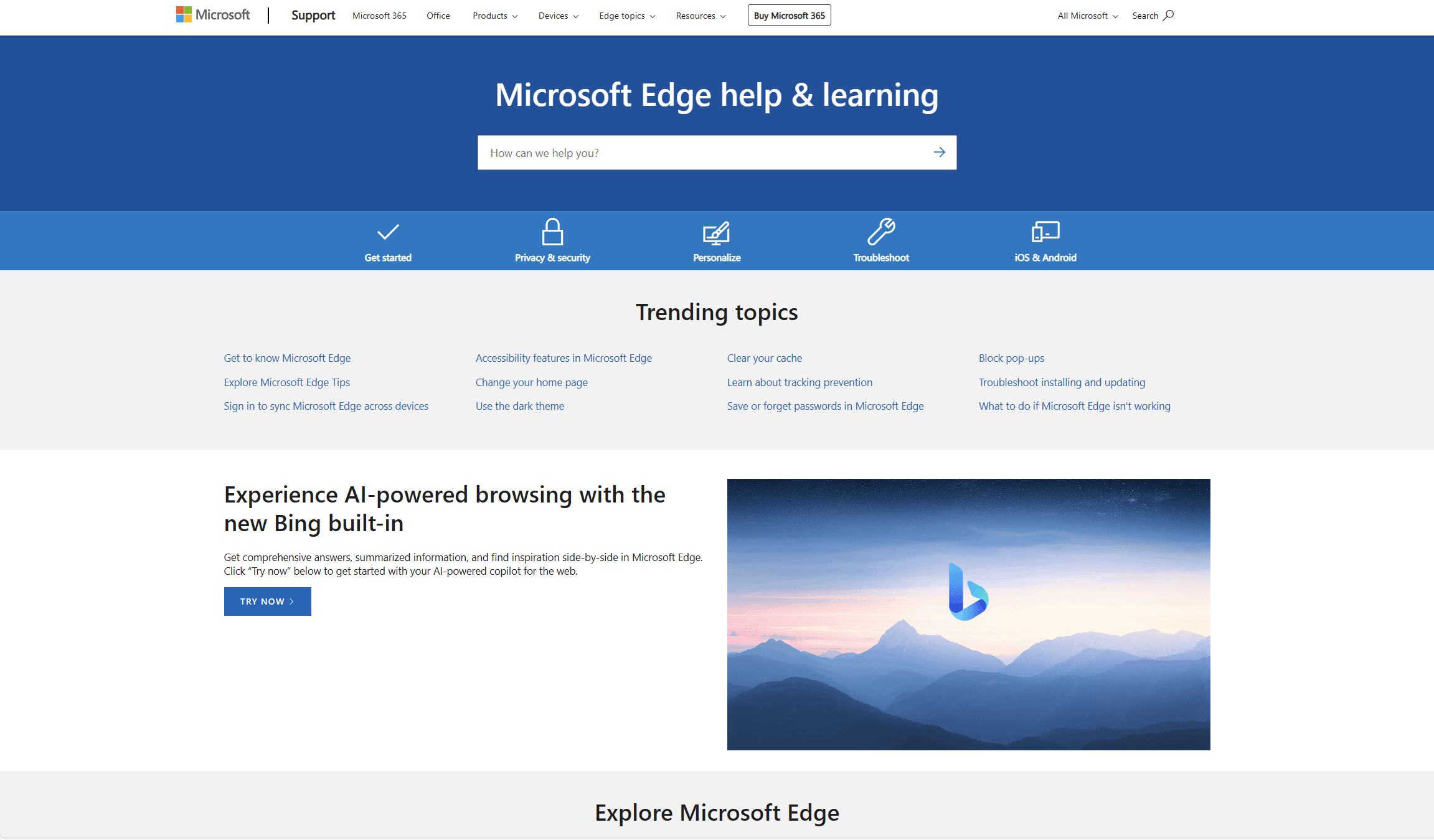Expand the Resources dropdown
Image resolution: width=1434 pixels, height=840 pixels.
[x=700, y=16]
